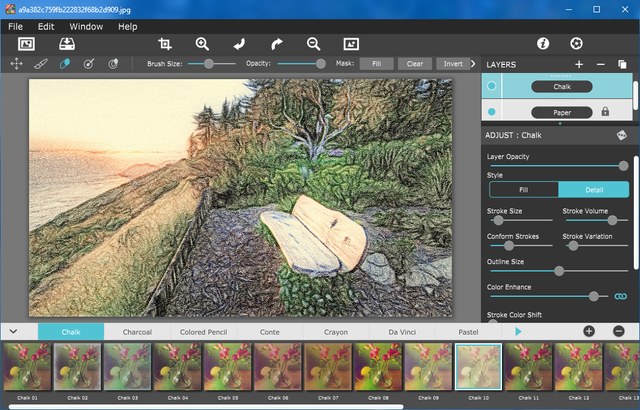Screen dimensions: 640x410
Task: Open the Info icon in toolbar
Action: pyautogui.click(x=543, y=44)
